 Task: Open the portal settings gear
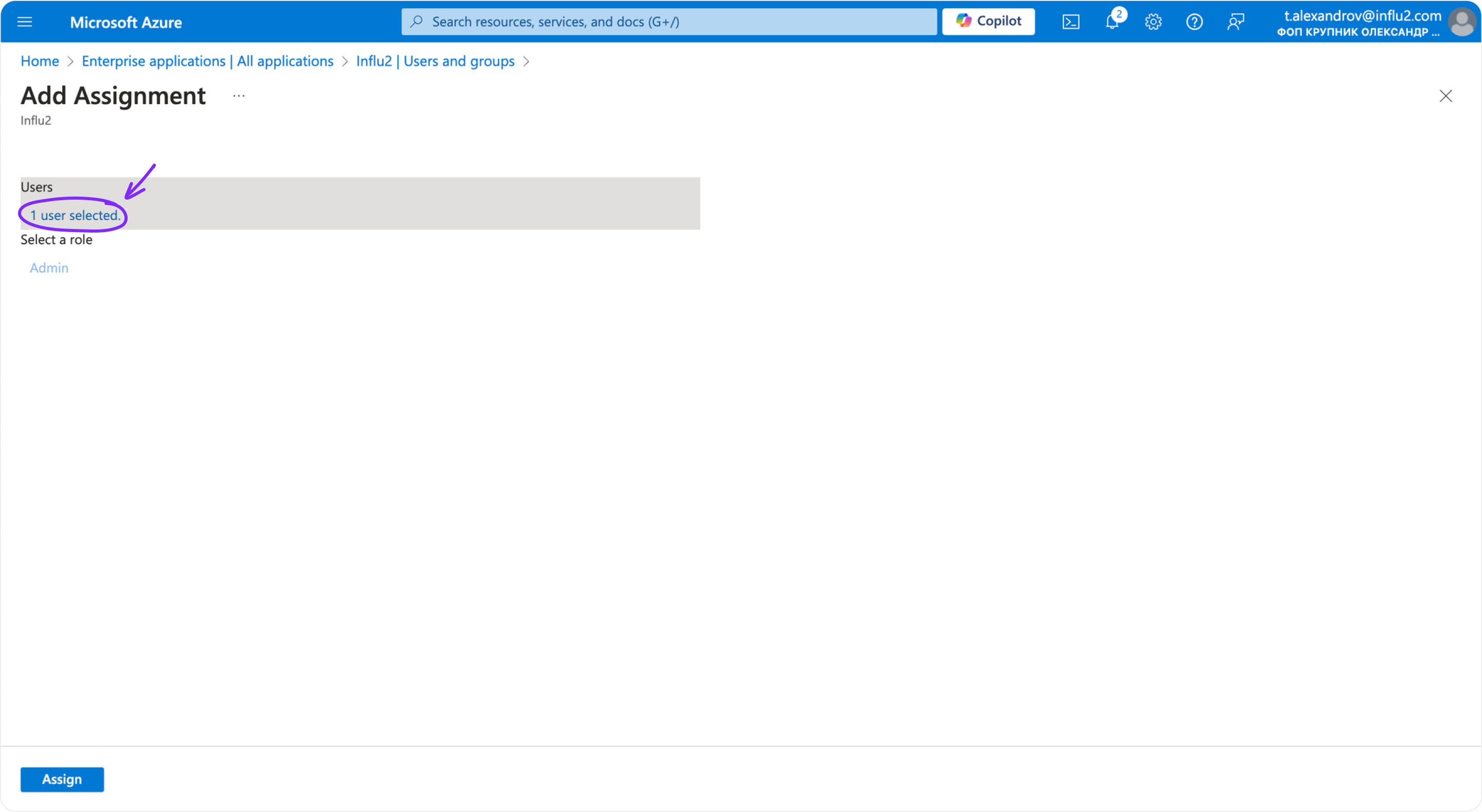tap(1153, 21)
